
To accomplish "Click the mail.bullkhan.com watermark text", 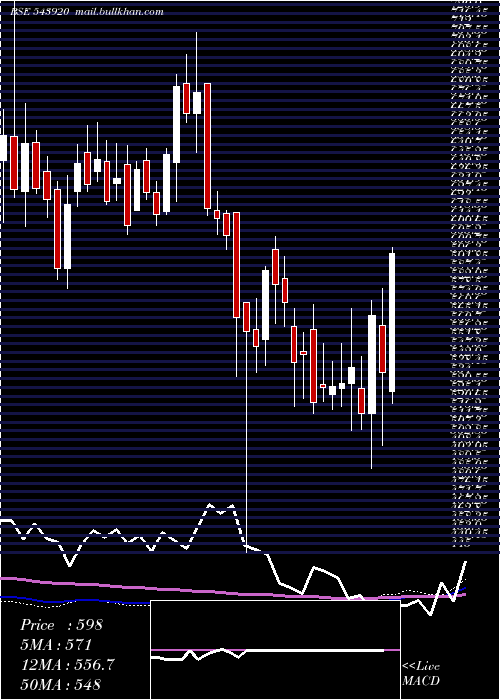I will 120,12.
